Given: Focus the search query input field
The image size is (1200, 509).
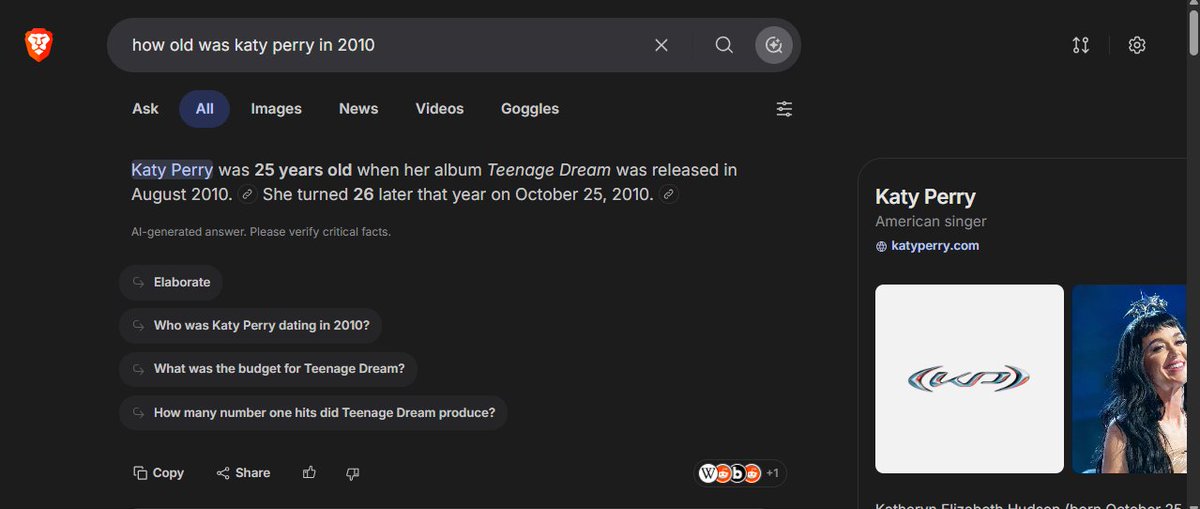Looking at the screenshot, I should (385, 45).
